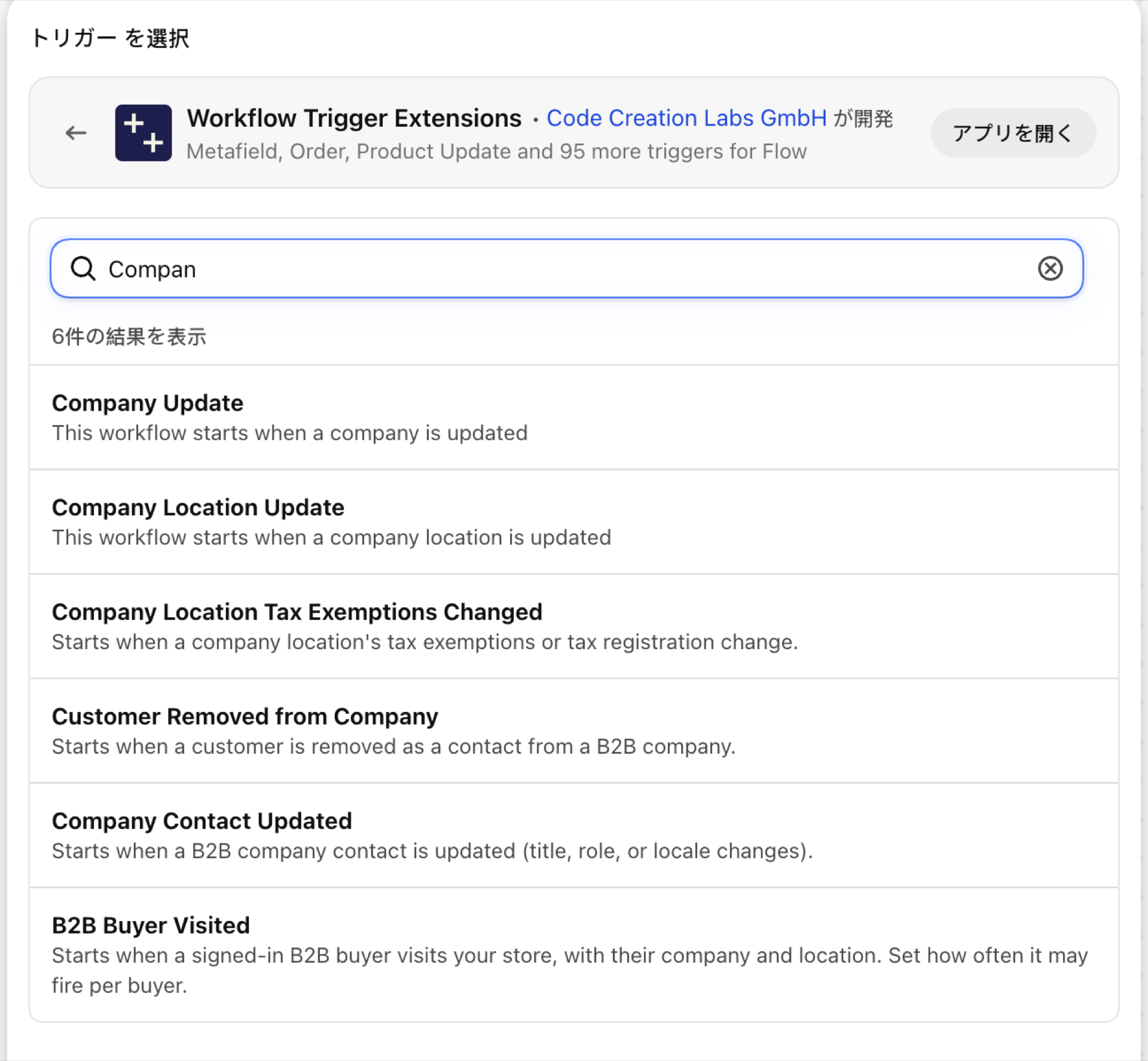The image size is (1148, 1061).
Task: Click the tax exemptions description text
Action: tap(425, 642)
